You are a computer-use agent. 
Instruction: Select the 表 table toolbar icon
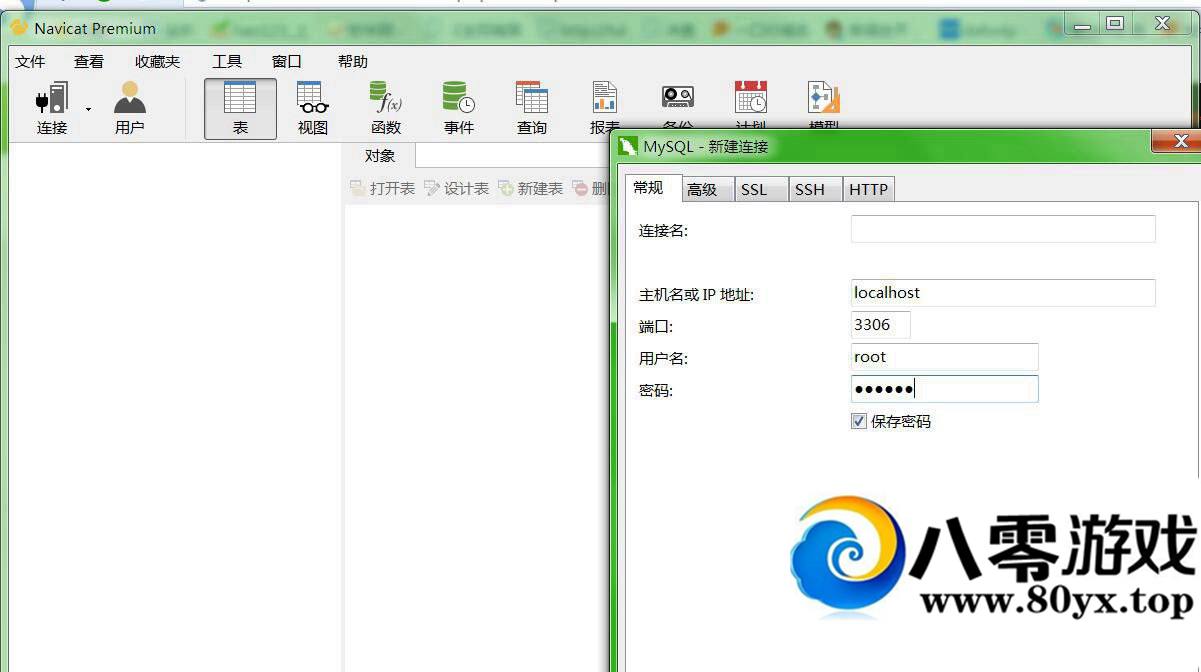click(x=240, y=109)
